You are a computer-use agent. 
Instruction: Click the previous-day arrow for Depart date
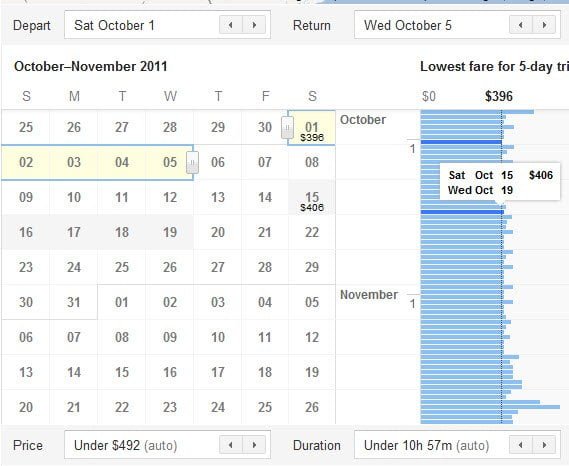[231, 25]
